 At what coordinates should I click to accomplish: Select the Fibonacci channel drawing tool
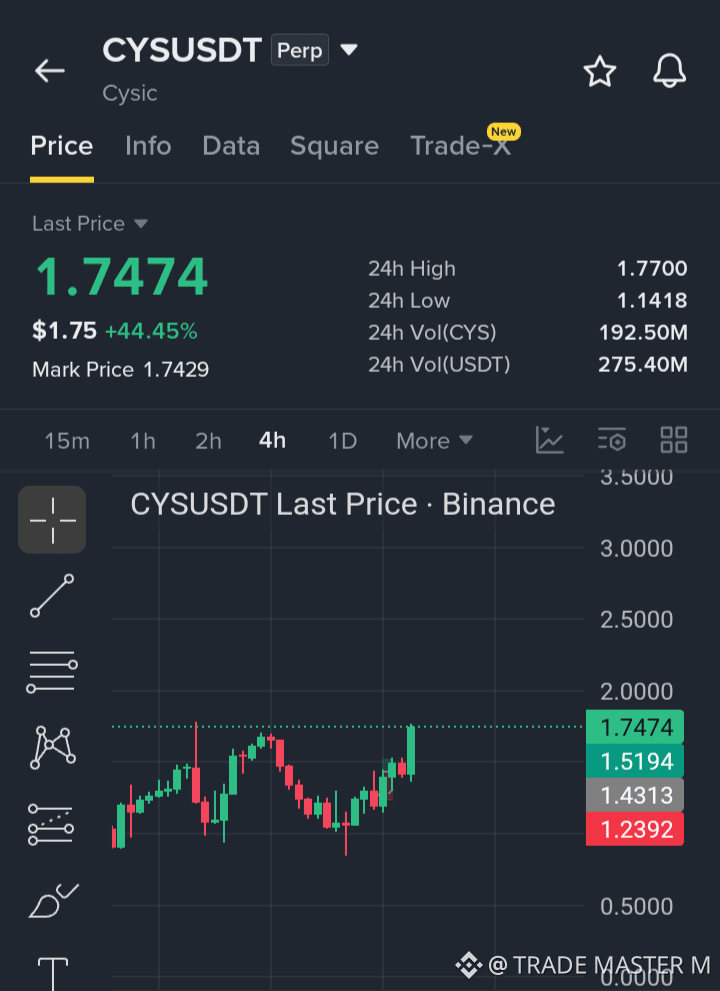pos(51,825)
